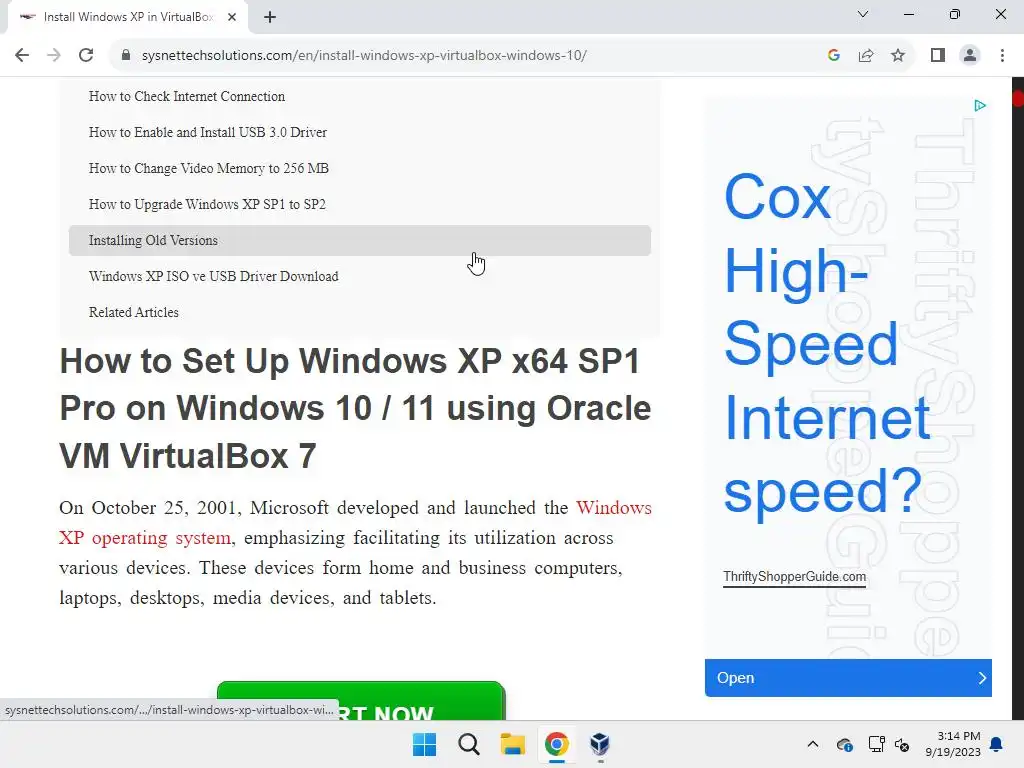Click the muted volume tray icon
The image size is (1024, 768).
tap(902, 744)
